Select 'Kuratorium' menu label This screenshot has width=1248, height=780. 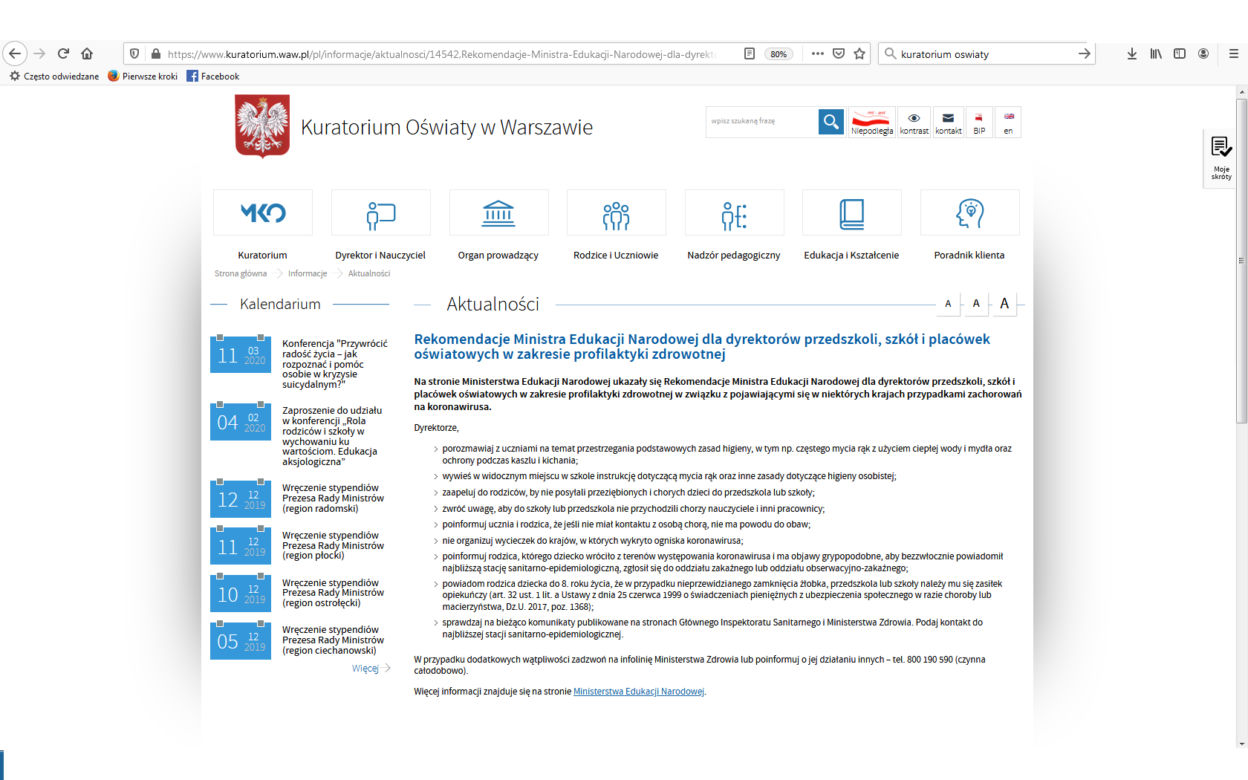(263, 255)
